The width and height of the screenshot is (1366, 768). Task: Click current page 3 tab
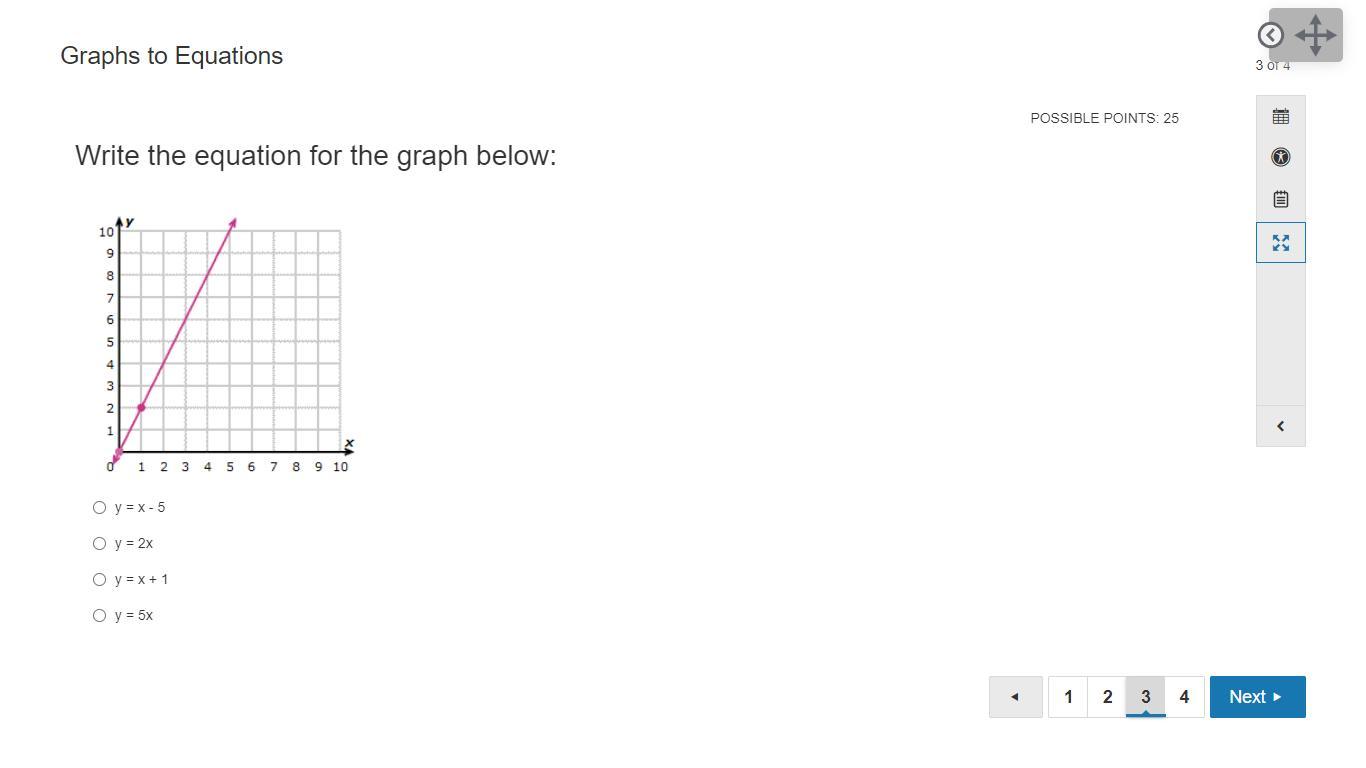1145,697
